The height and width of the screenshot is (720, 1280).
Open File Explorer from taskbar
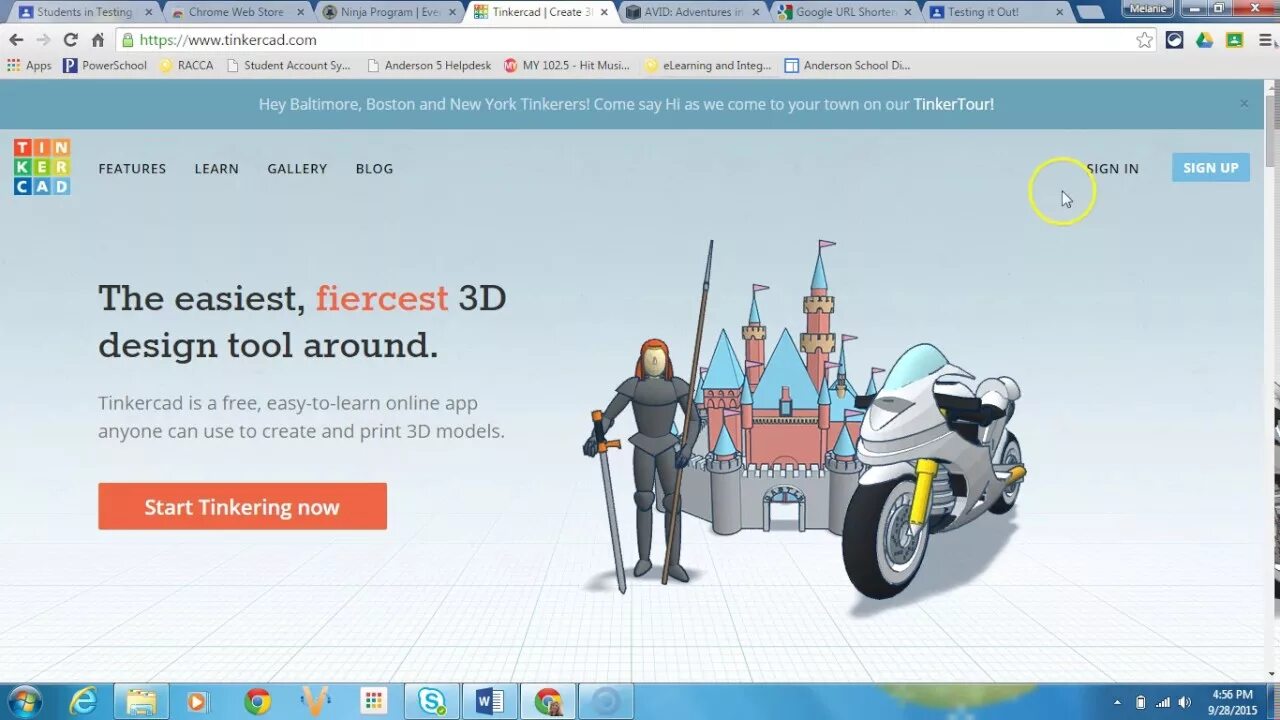click(141, 701)
